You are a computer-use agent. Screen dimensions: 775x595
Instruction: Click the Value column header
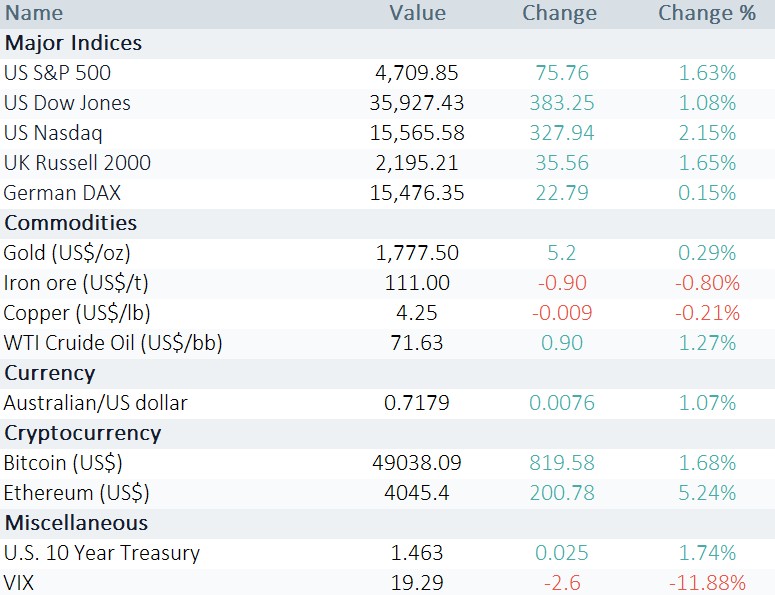(417, 13)
